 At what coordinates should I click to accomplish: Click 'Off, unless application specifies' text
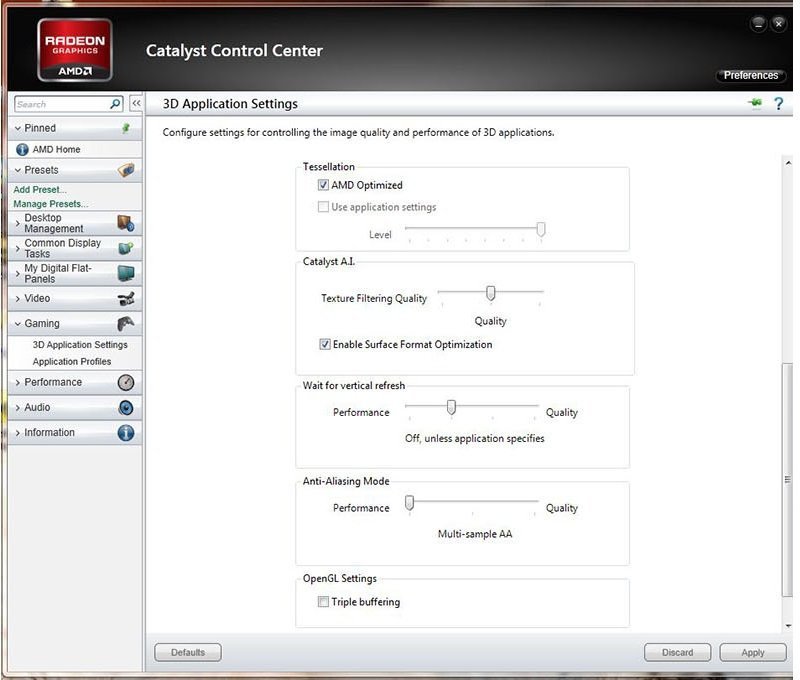click(x=474, y=439)
